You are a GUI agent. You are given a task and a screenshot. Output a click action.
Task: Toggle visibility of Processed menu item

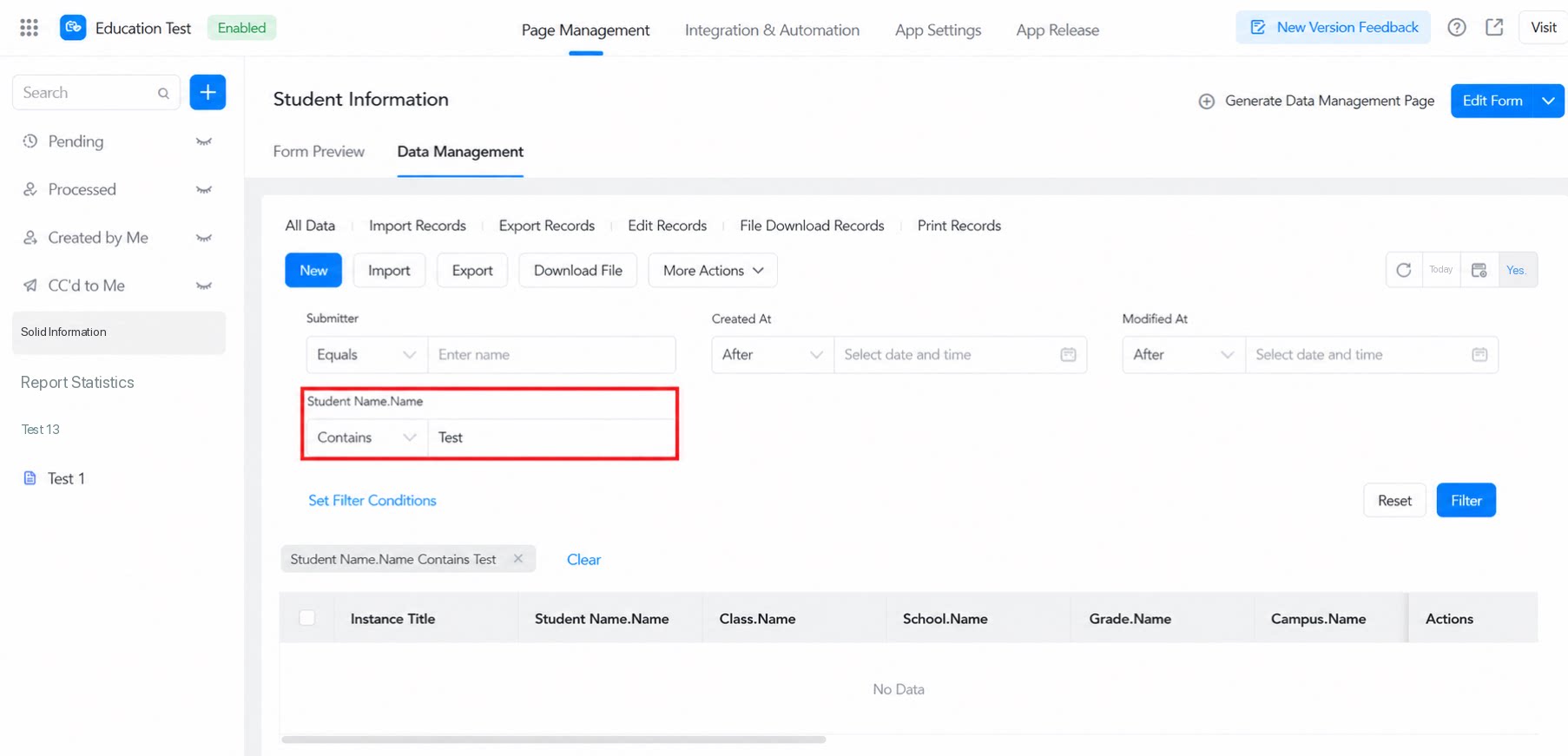click(x=204, y=189)
